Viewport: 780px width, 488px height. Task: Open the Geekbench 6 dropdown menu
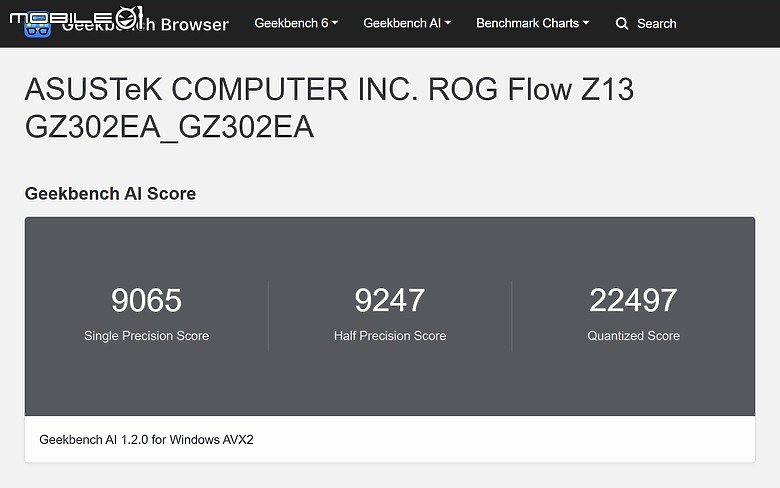[x=296, y=23]
